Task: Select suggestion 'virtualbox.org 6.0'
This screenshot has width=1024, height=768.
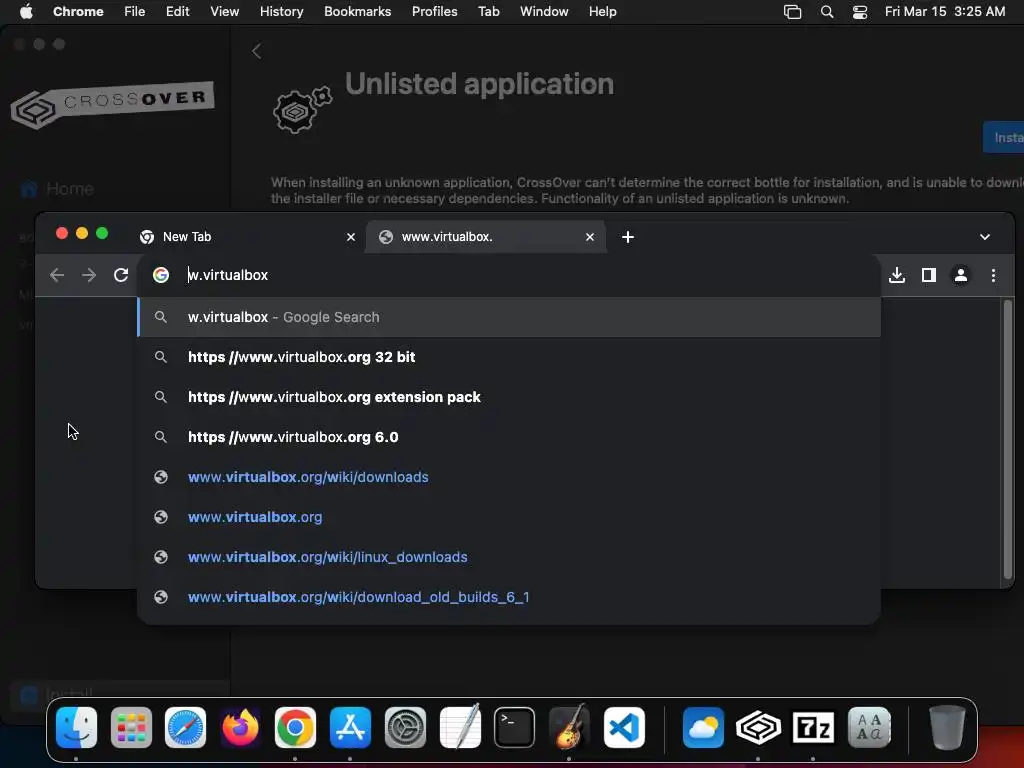Action: [509, 437]
